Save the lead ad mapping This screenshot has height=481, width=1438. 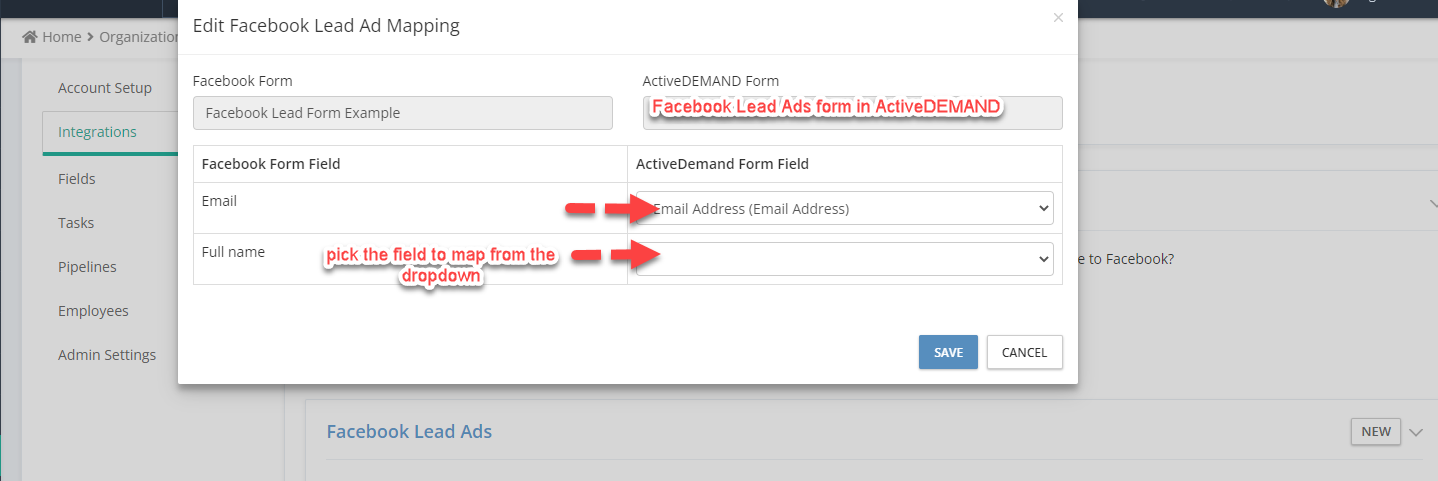coord(948,352)
